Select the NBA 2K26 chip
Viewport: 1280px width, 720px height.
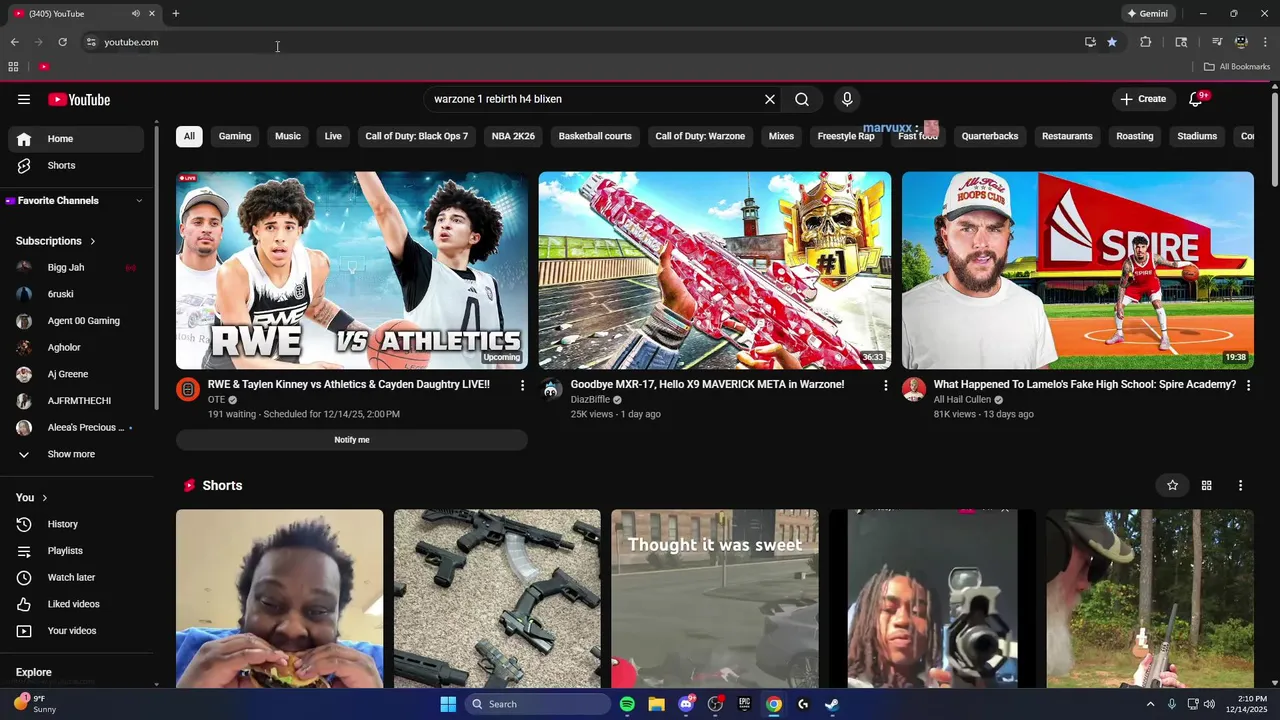[x=513, y=136]
